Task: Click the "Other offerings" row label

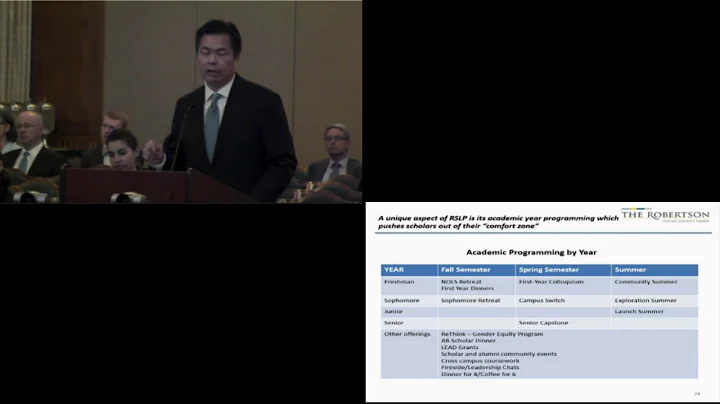Action: click(407, 334)
